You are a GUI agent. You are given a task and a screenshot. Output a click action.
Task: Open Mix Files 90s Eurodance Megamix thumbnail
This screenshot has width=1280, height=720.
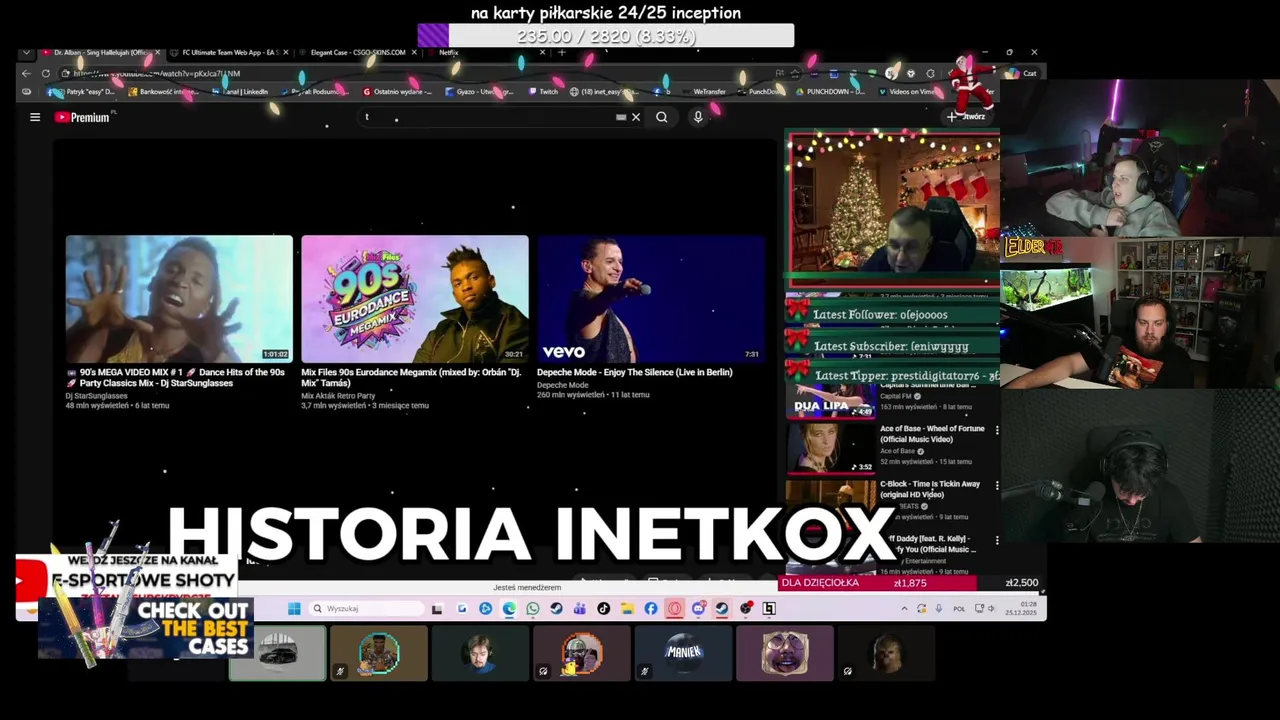415,298
